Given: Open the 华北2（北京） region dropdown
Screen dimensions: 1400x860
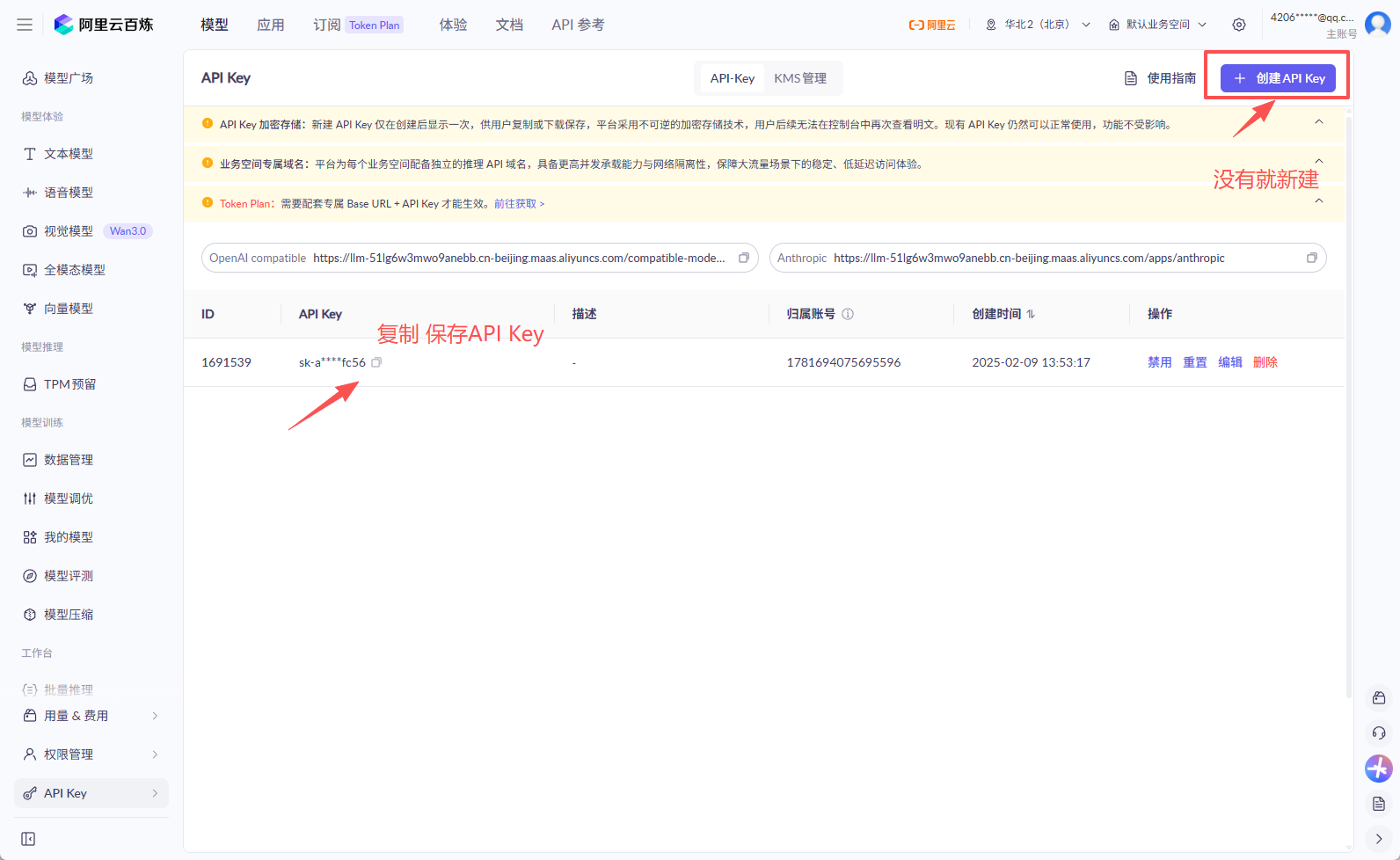Looking at the screenshot, I should [x=1039, y=25].
